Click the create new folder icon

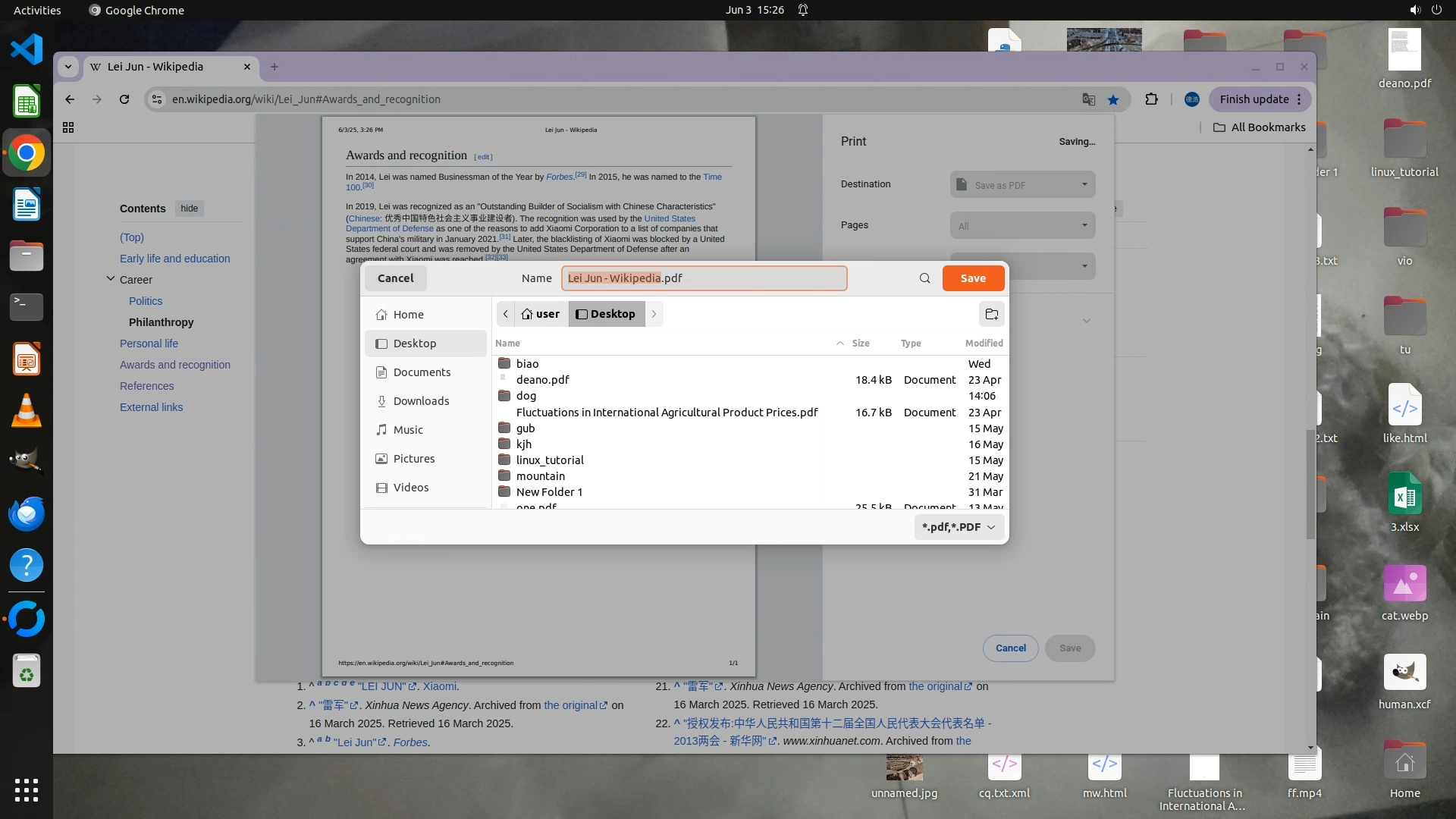click(991, 314)
